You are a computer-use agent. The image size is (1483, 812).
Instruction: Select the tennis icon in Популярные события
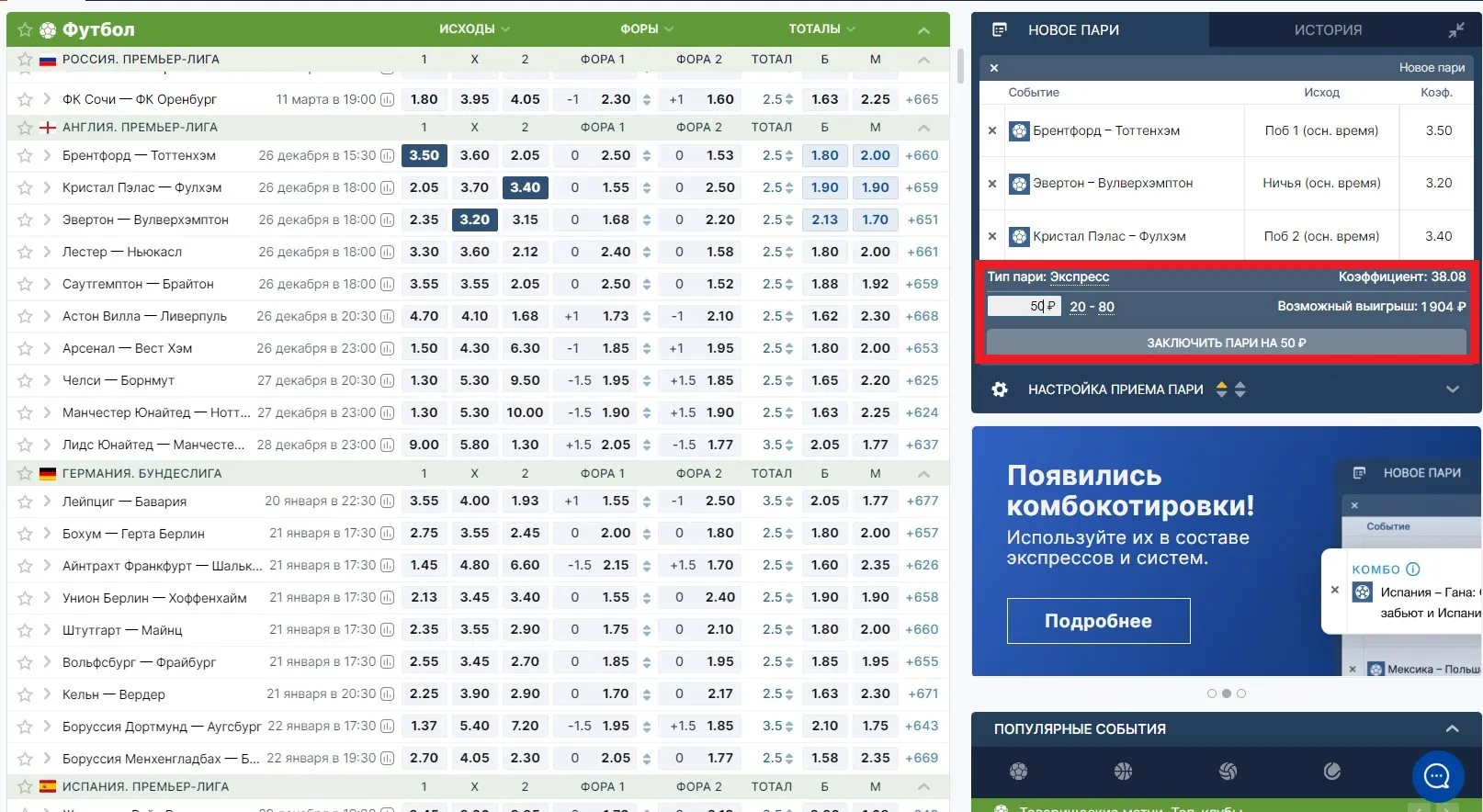point(1332,772)
